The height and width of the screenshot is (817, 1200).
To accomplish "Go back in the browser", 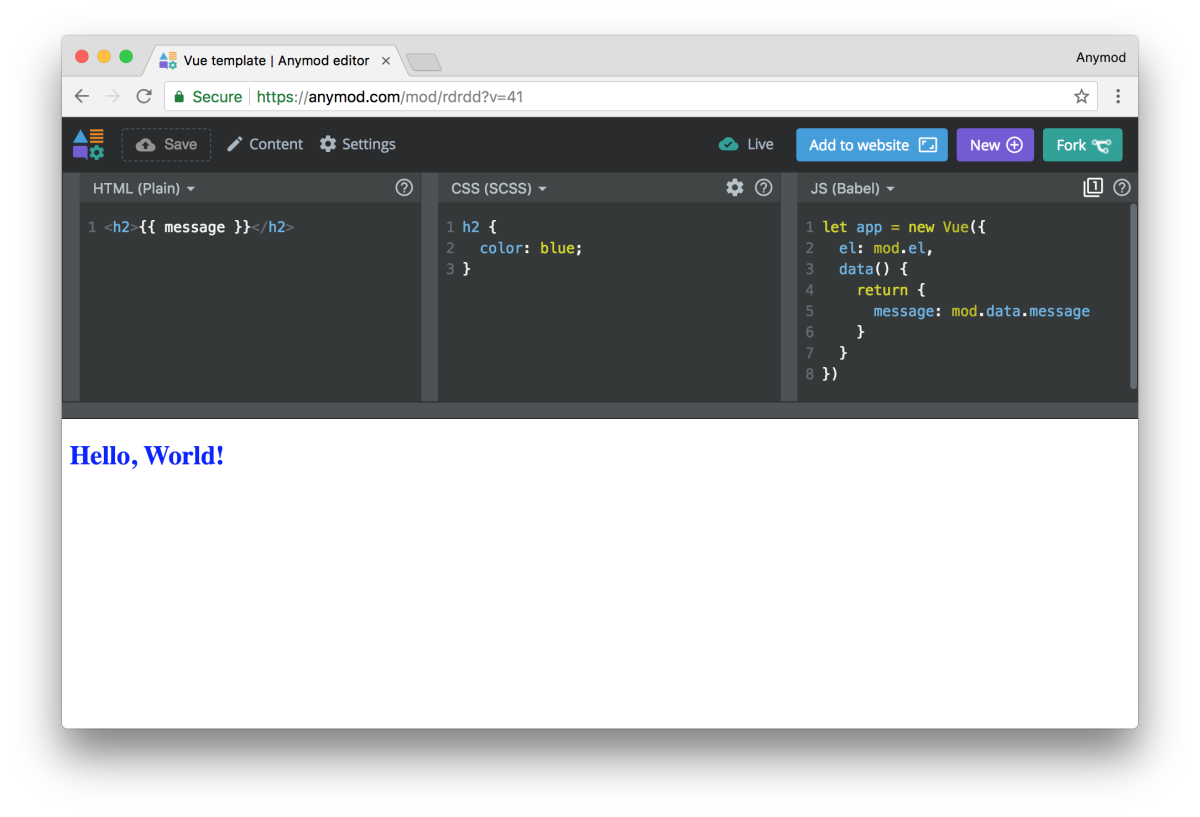I will coord(82,96).
